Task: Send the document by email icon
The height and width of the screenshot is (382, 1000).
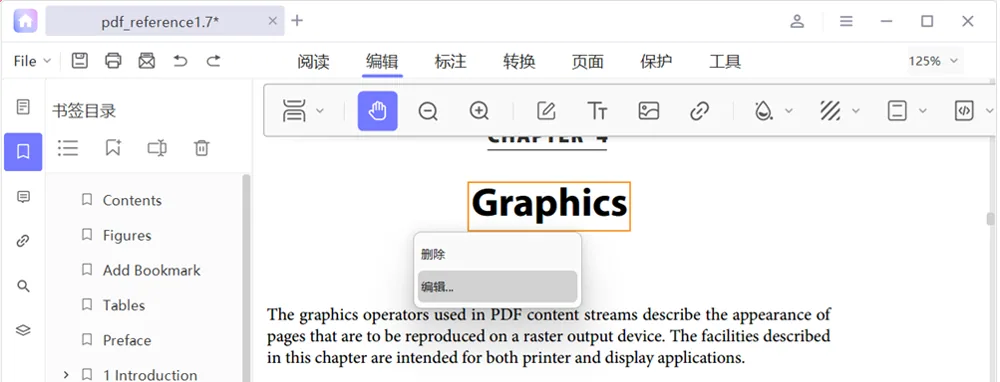Action: coord(147,61)
